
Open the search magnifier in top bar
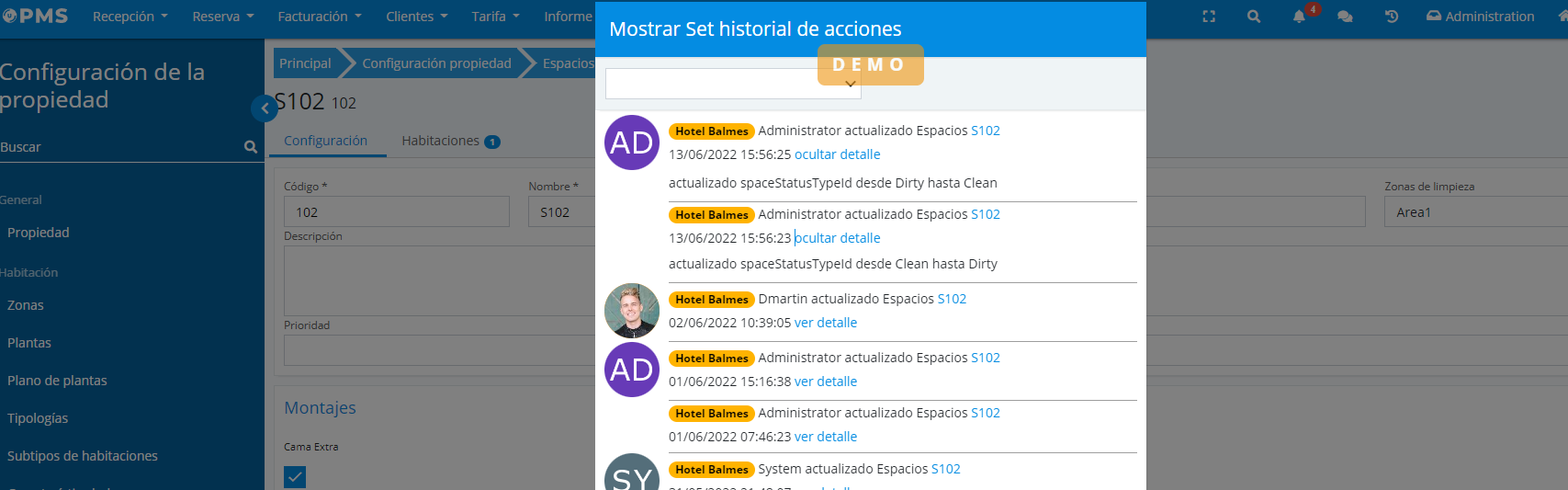[1254, 17]
